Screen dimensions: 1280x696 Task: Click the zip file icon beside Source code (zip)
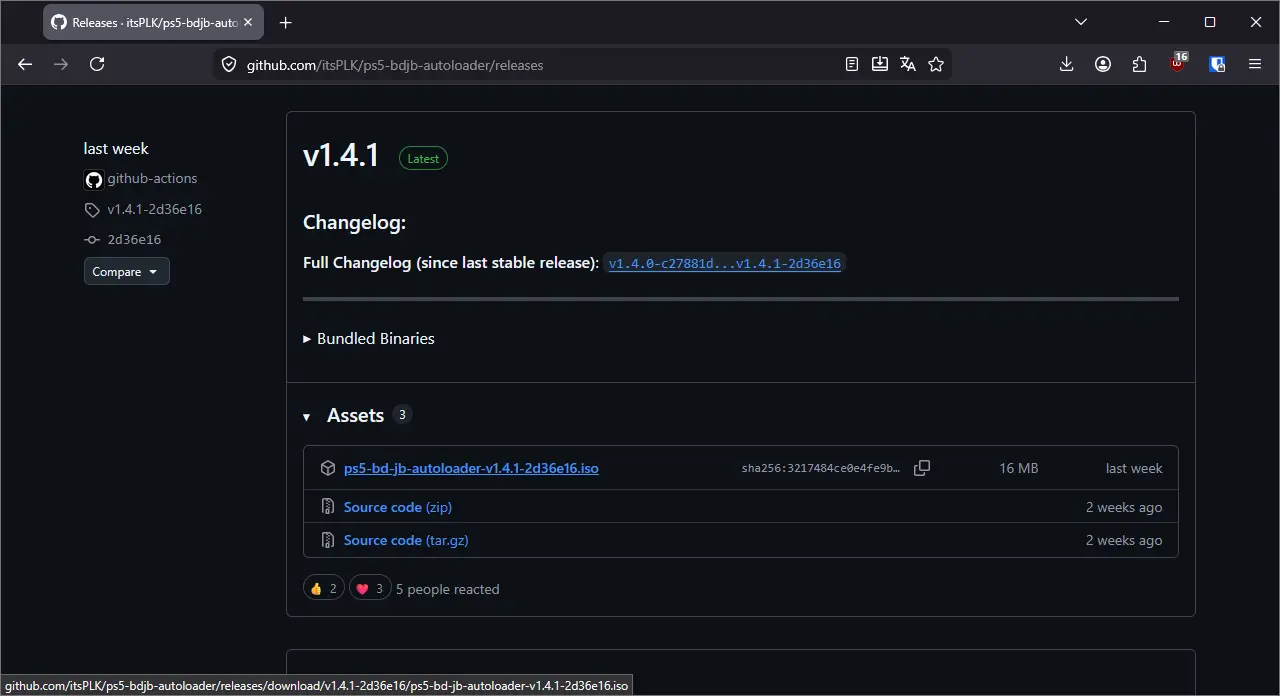click(327, 507)
